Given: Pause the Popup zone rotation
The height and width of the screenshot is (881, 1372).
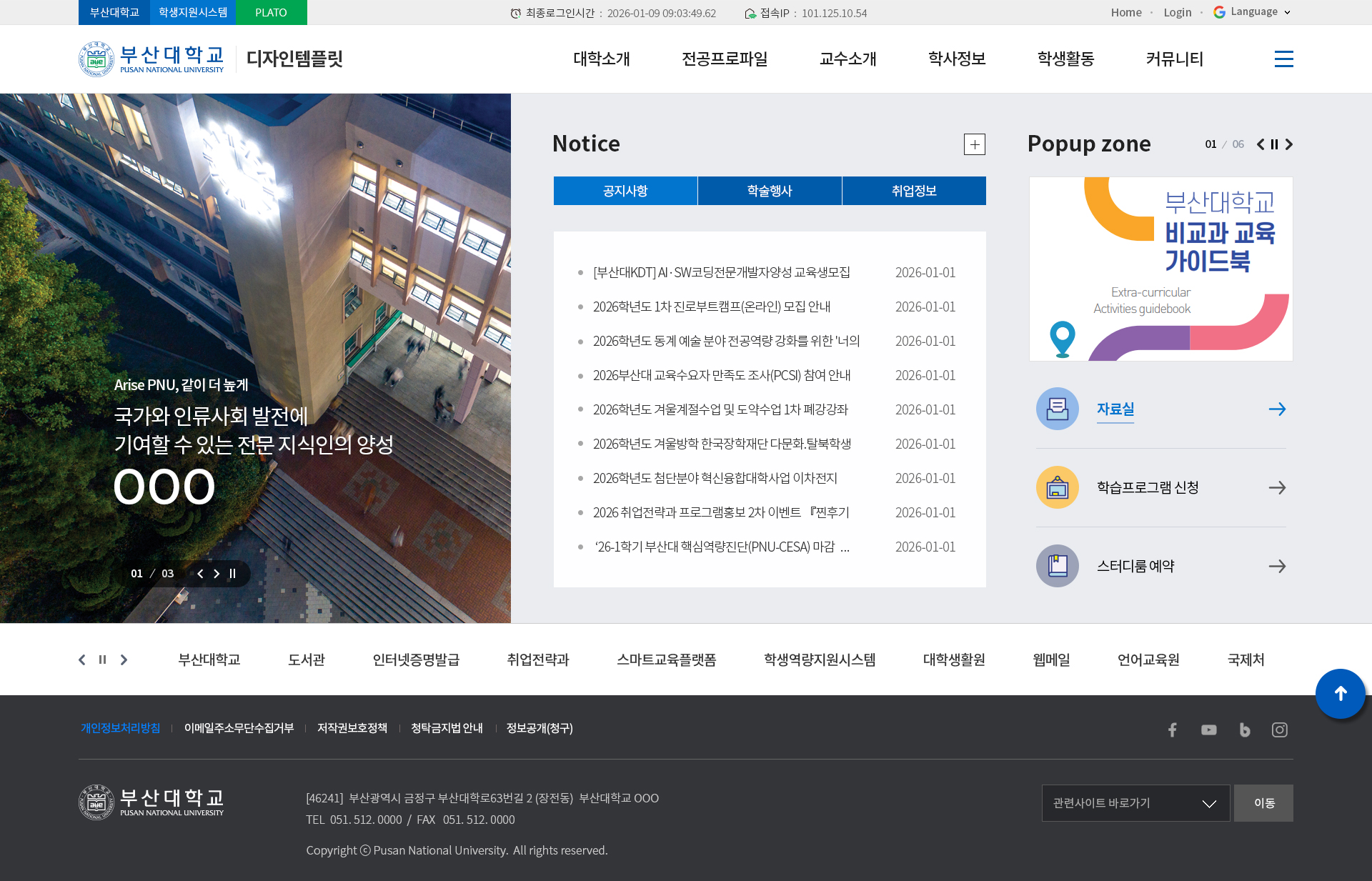Looking at the screenshot, I should tap(1274, 144).
